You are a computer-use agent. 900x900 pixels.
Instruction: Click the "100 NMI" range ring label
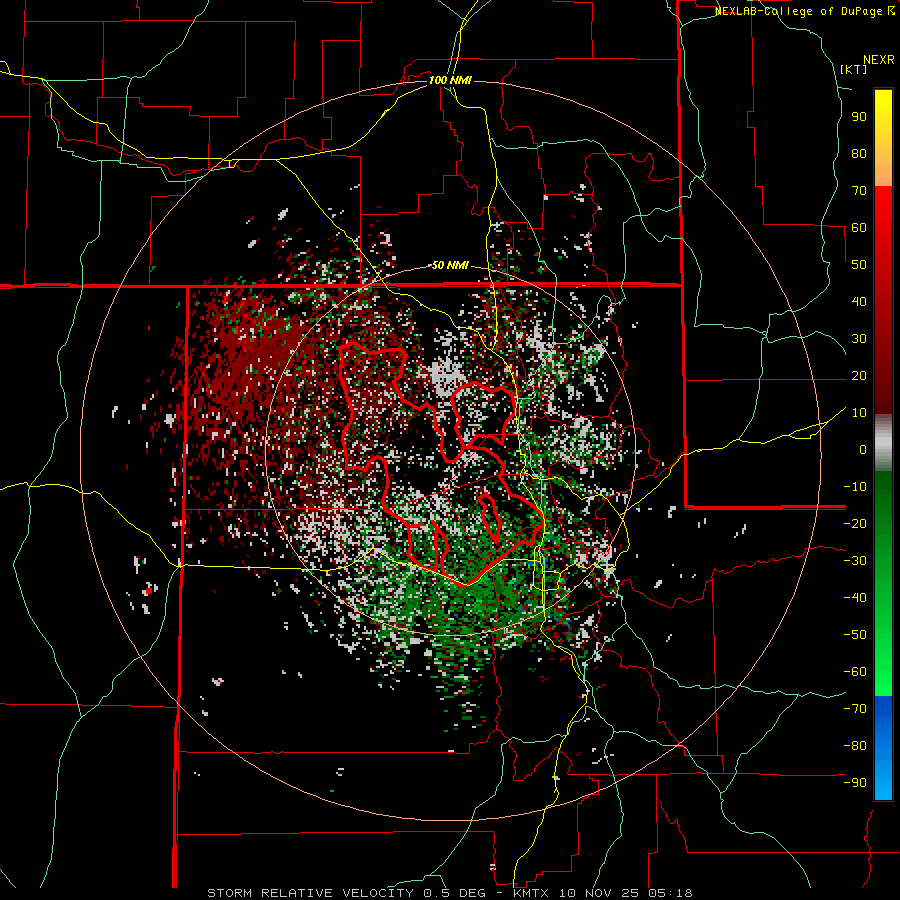450,80
